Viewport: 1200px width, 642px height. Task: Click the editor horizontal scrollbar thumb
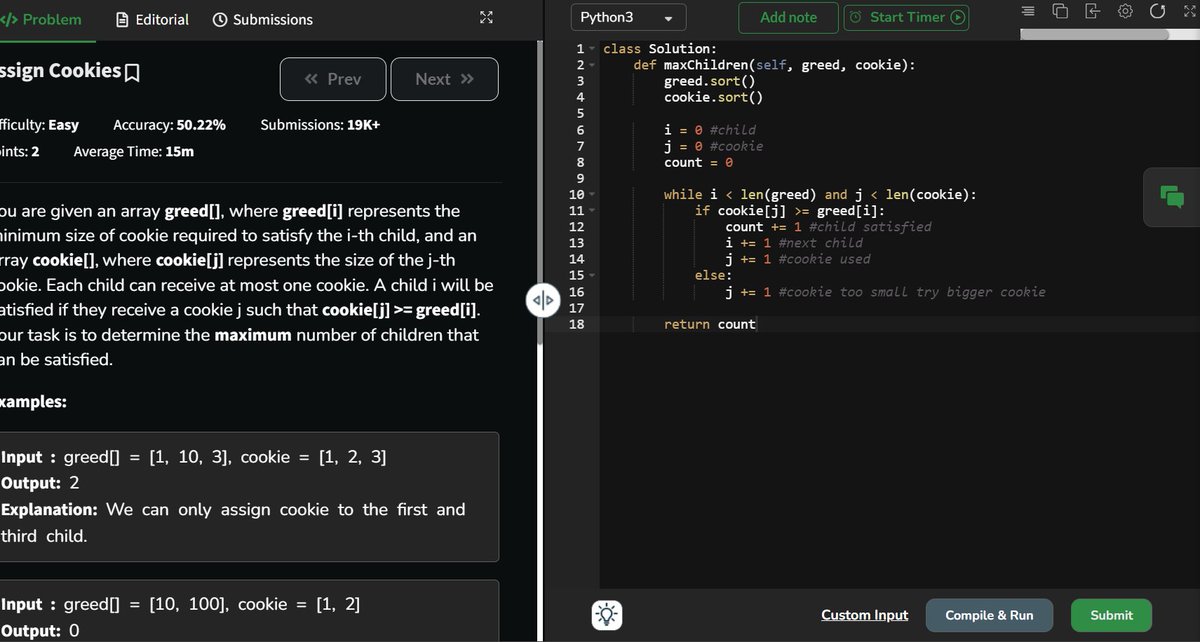(1094, 34)
